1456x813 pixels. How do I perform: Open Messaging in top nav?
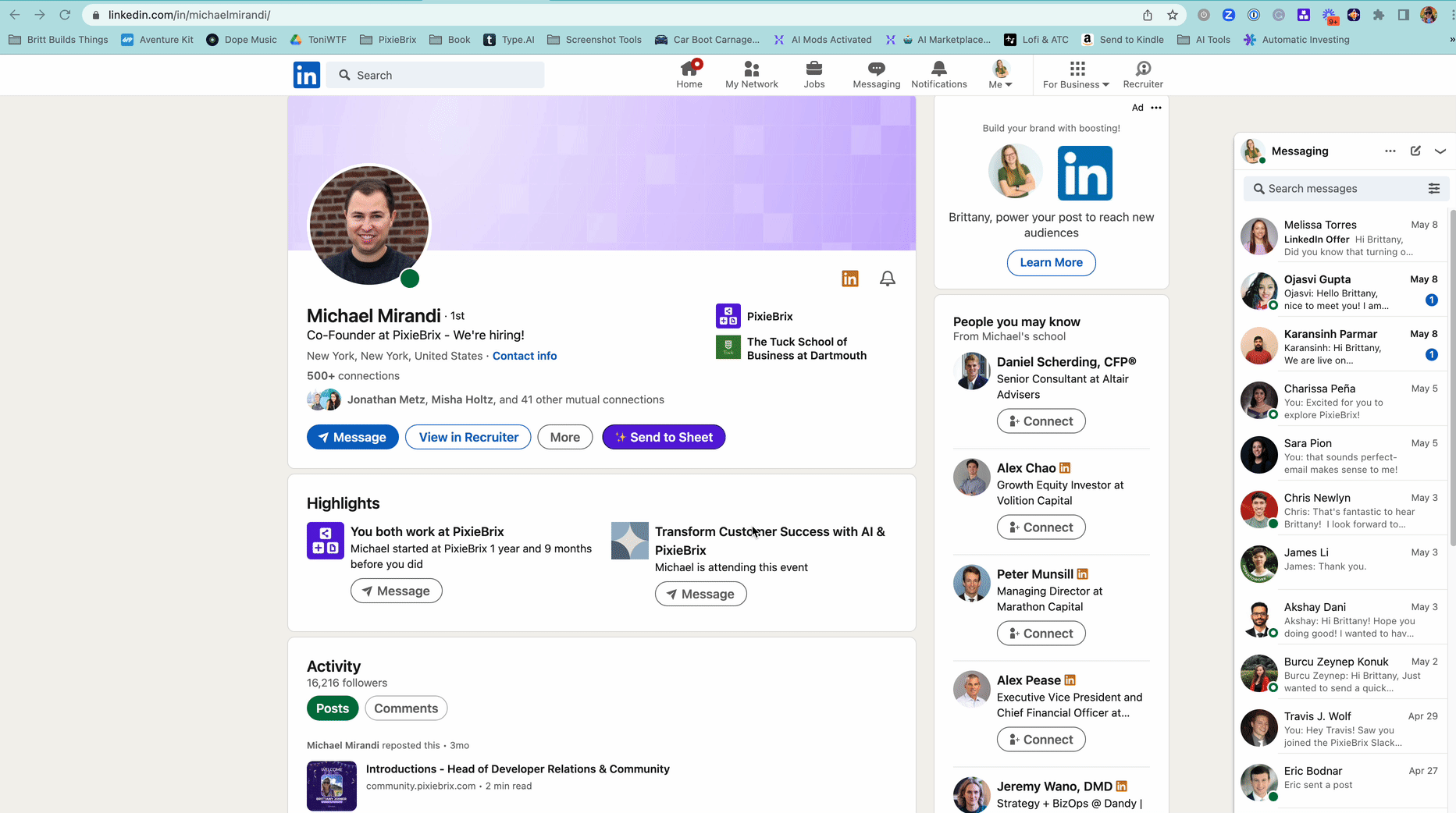point(876,74)
